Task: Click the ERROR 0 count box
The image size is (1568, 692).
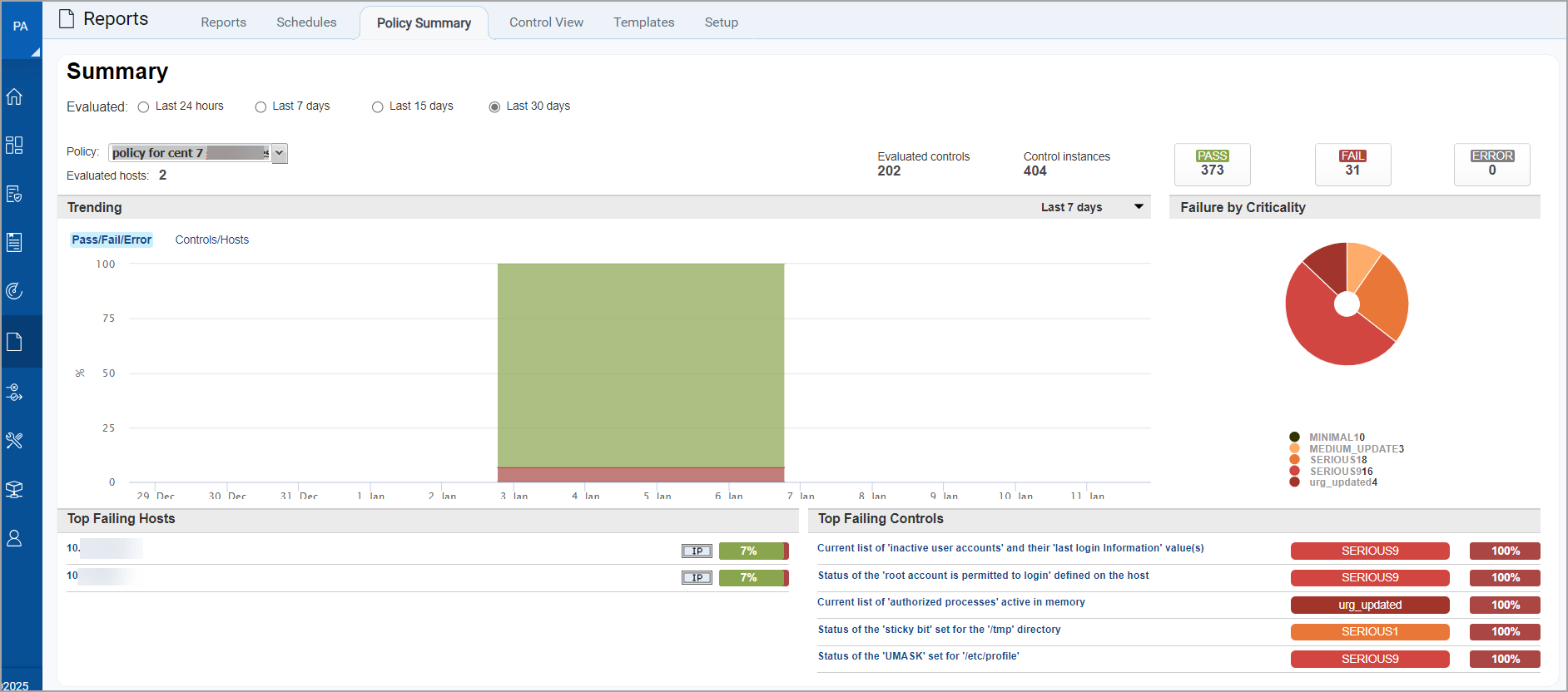Action: click(x=1491, y=164)
